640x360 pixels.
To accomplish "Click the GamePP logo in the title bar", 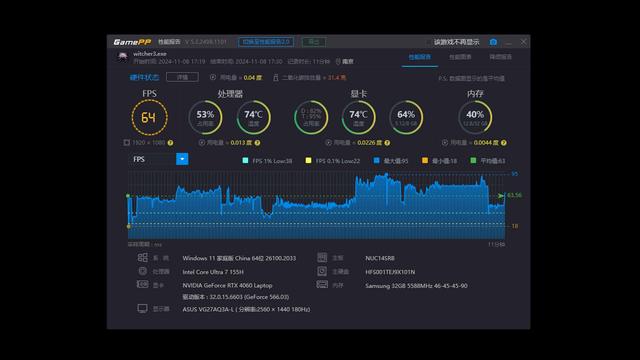I will (132, 42).
